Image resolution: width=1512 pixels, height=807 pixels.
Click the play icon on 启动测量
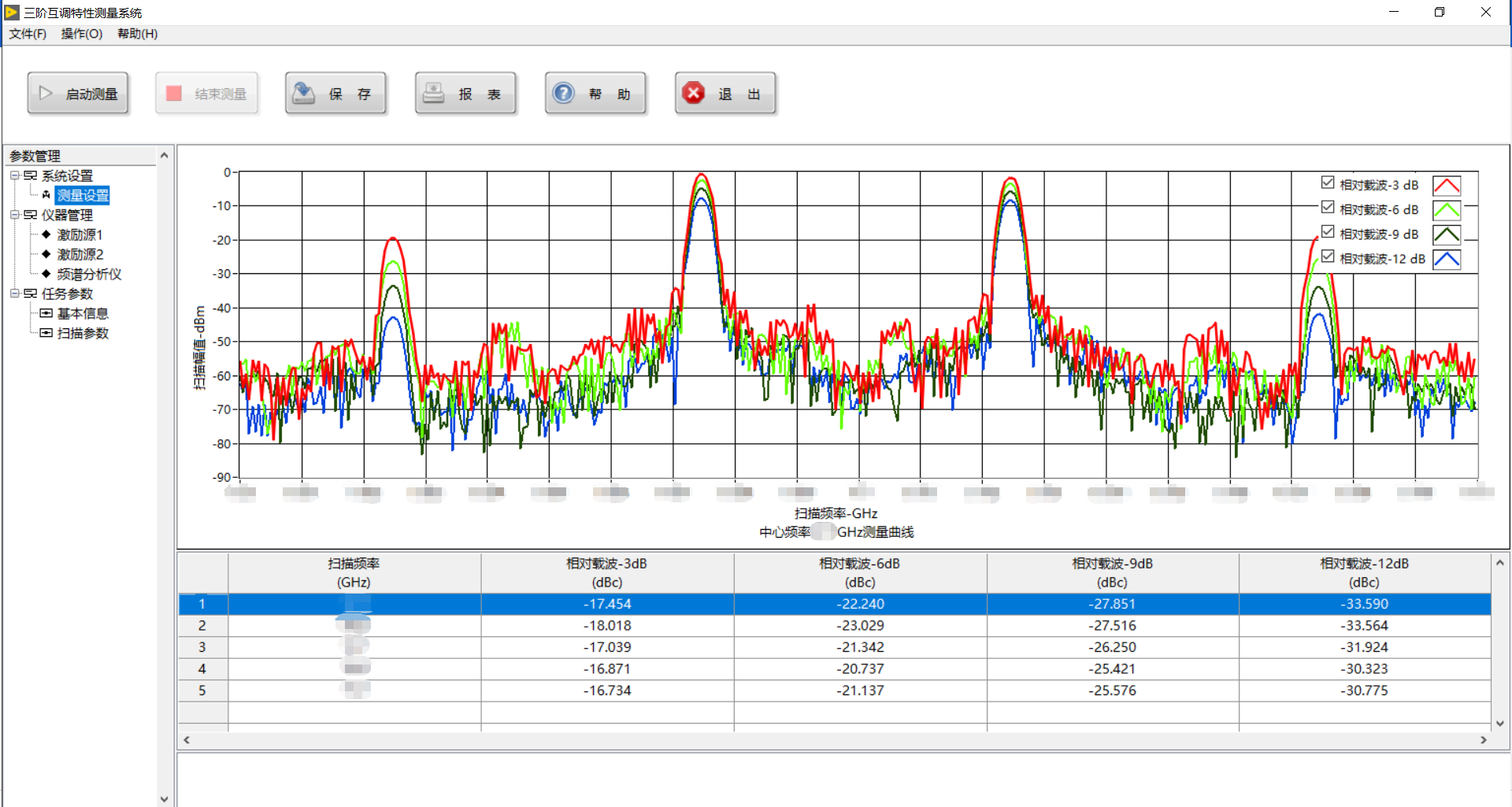point(46,94)
